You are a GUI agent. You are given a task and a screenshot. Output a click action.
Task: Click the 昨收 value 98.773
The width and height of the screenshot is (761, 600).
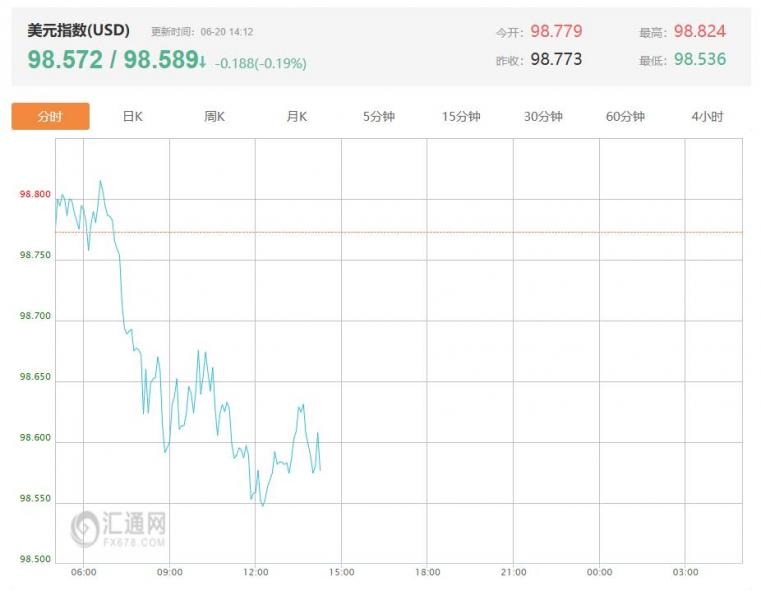(x=556, y=60)
